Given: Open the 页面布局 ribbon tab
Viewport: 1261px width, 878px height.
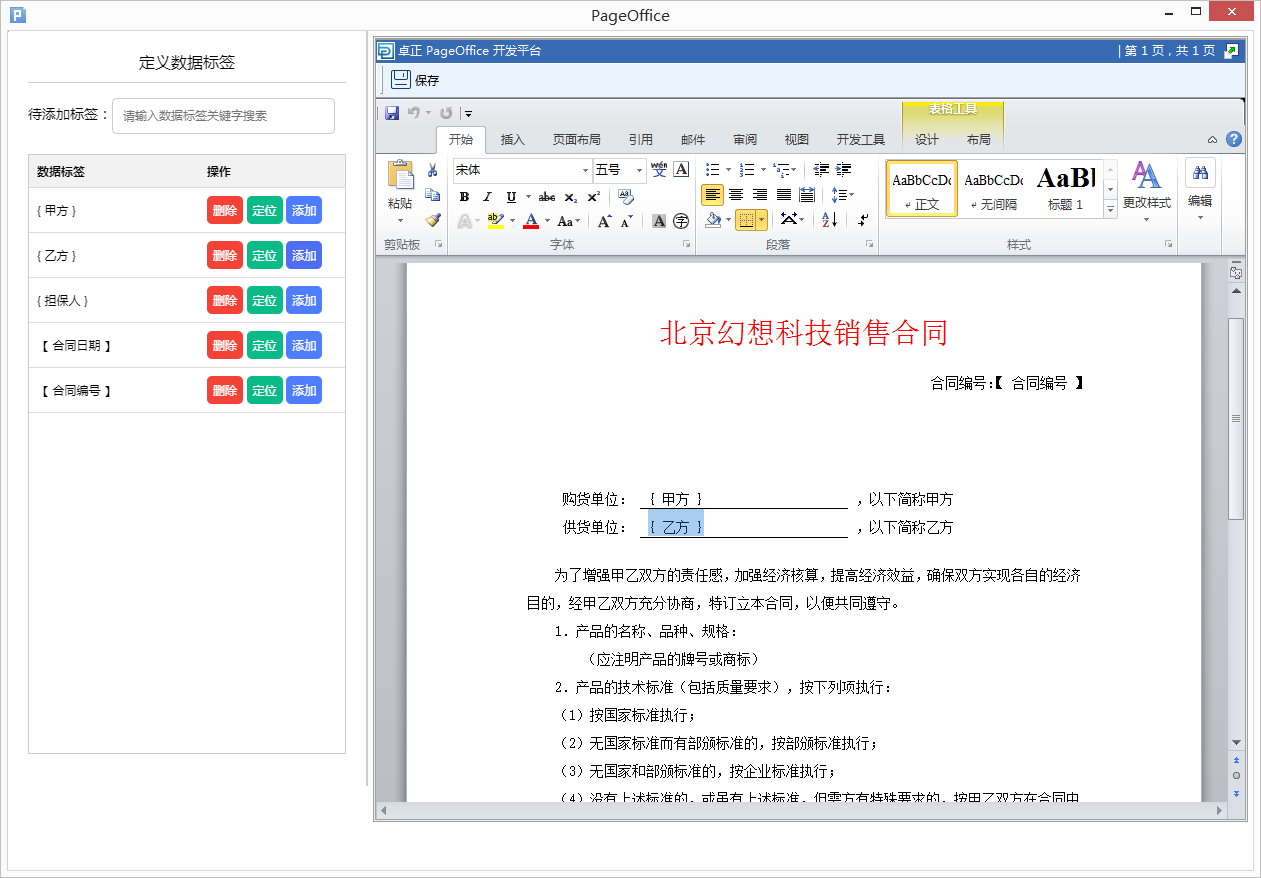Looking at the screenshot, I should coord(577,140).
